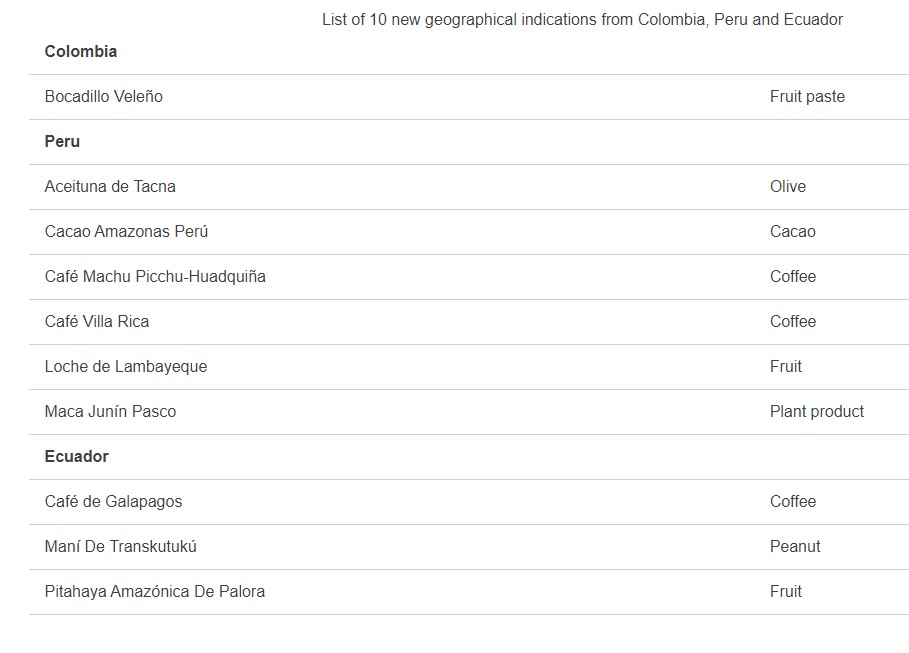Viewport: 909px width, 653px height.
Task: Select the Aceituna de Tacna row
Action: click(x=469, y=187)
